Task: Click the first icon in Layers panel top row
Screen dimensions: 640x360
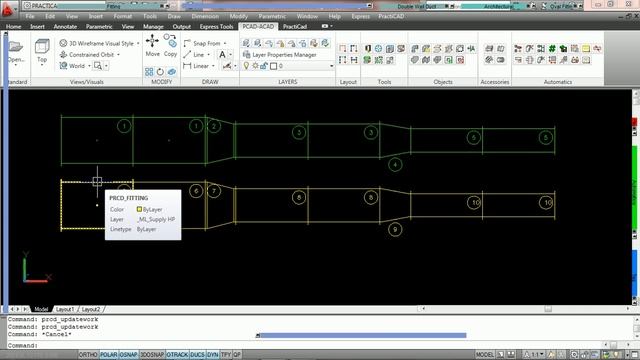Action: click(x=246, y=43)
